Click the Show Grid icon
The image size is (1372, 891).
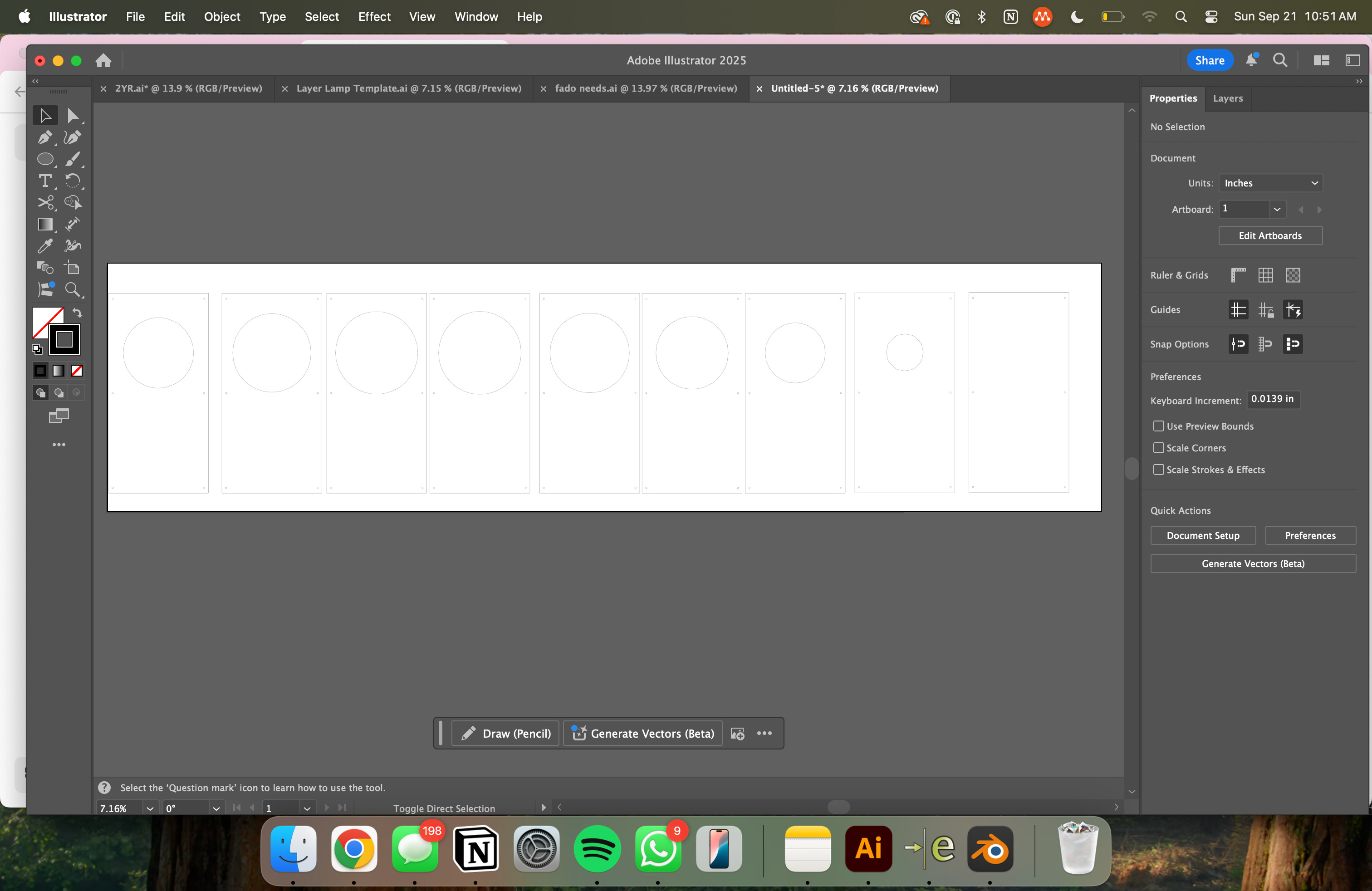[x=1265, y=275]
